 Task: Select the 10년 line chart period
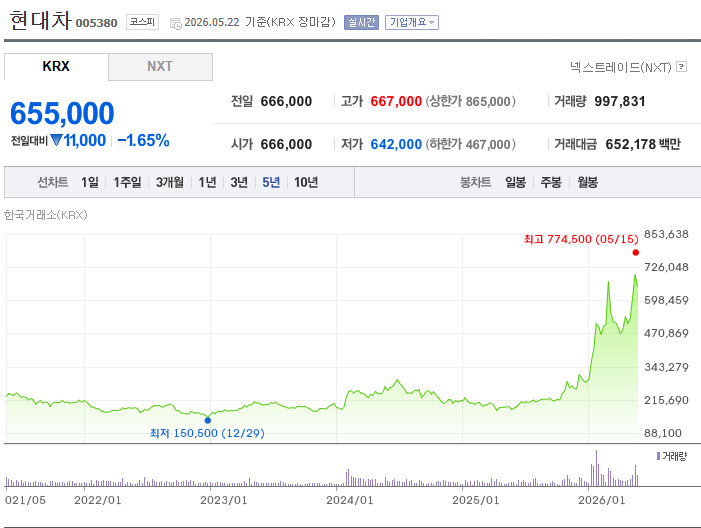pyautogui.click(x=306, y=182)
